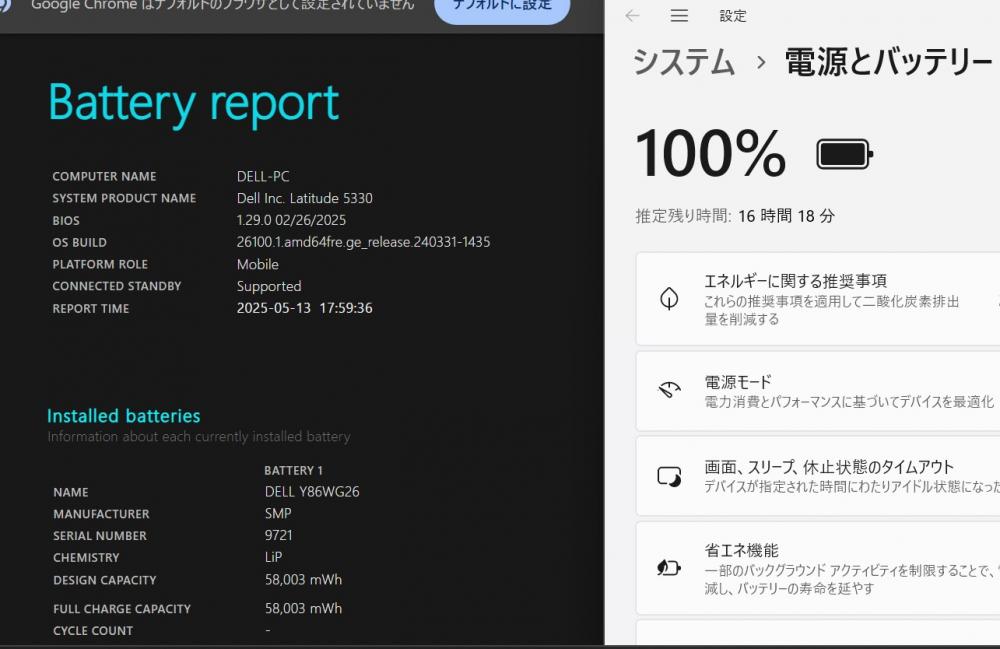Click the screen and sleep timeout icon
This screenshot has height=649, width=1000.
[669, 476]
